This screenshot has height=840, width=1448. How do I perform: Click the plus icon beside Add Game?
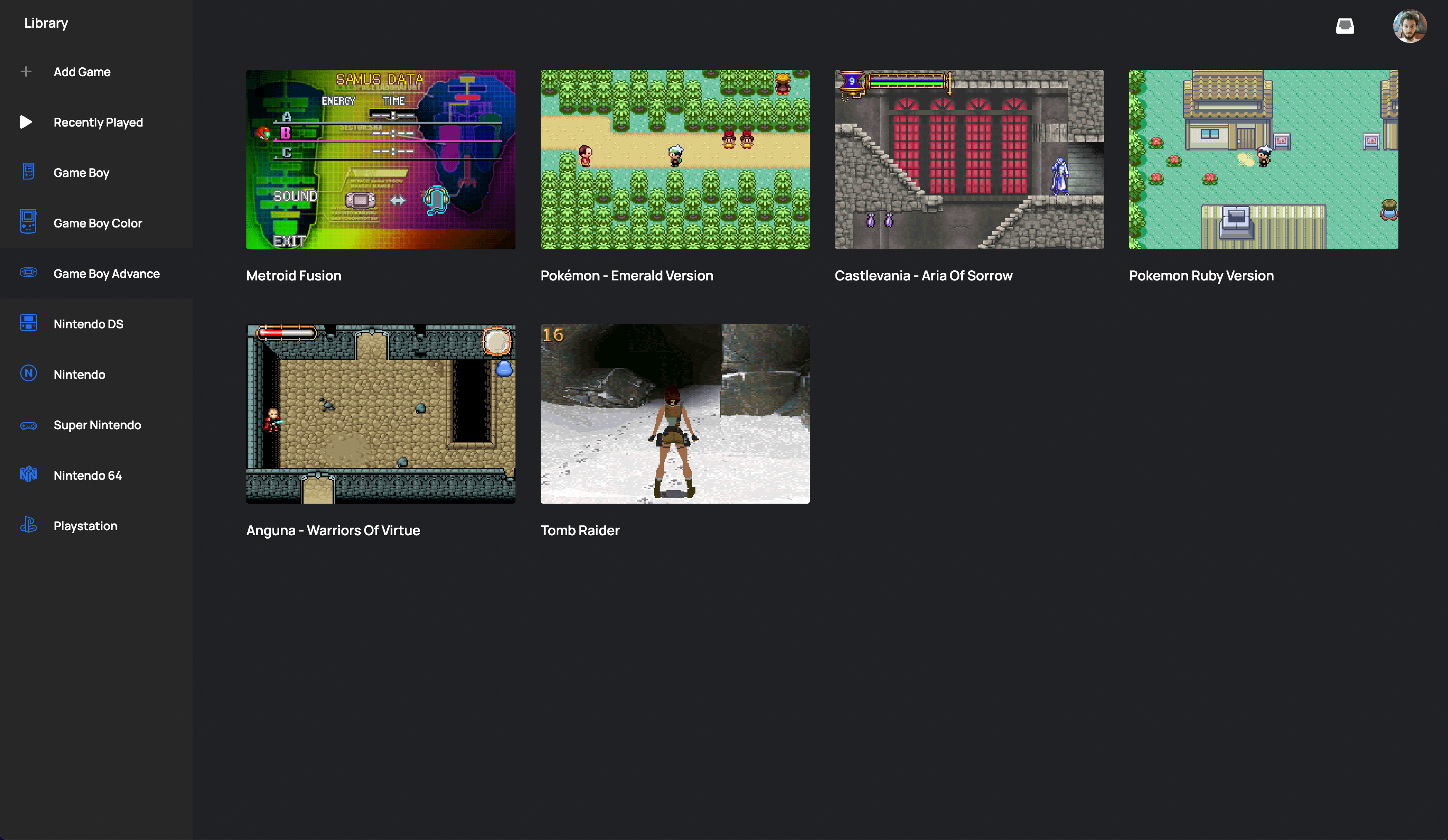pos(26,72)
